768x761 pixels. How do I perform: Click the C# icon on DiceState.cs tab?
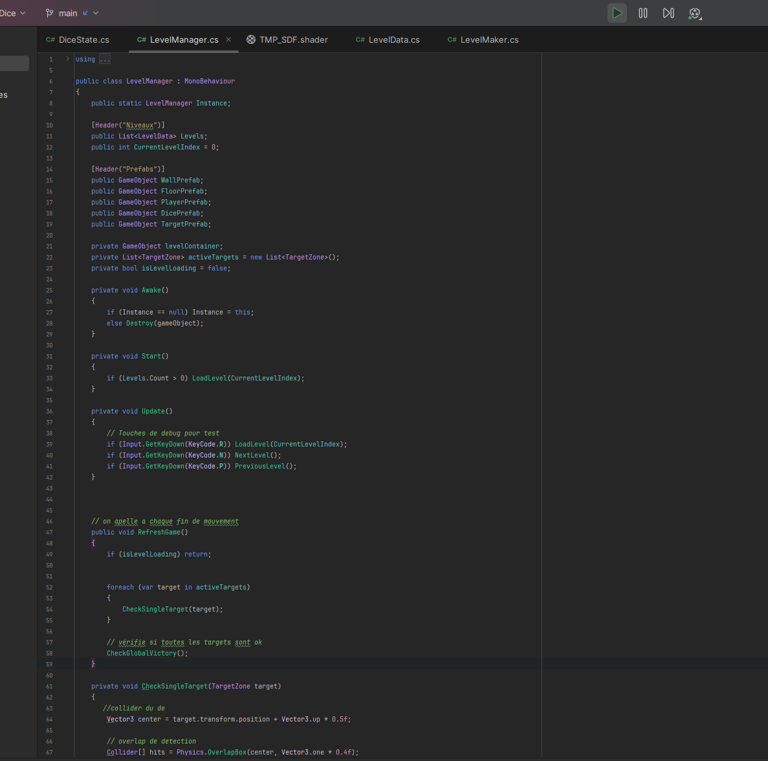(x=50, y=40)
